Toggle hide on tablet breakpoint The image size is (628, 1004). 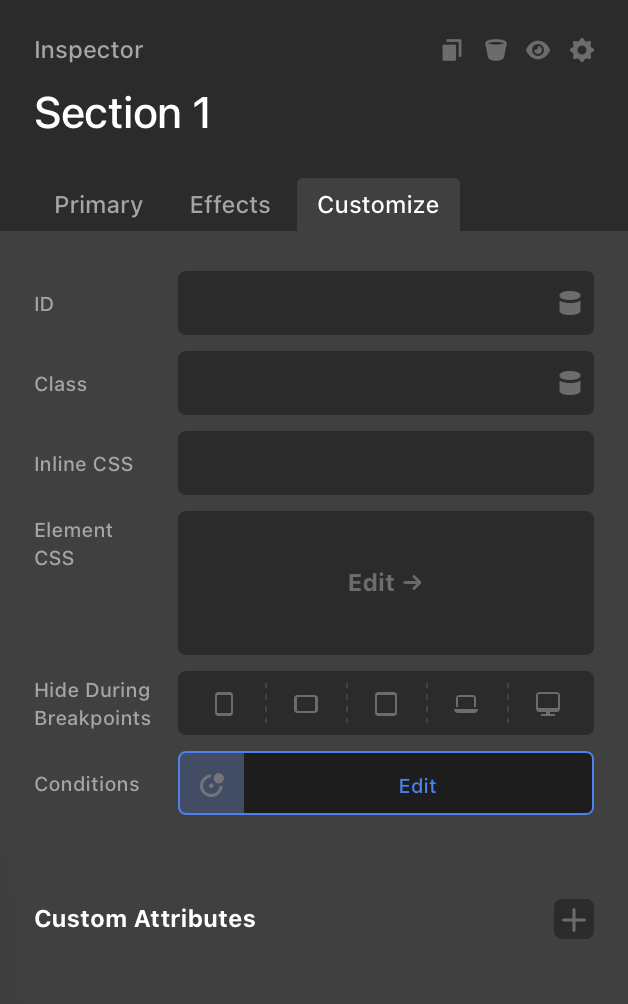click(386, 704)
